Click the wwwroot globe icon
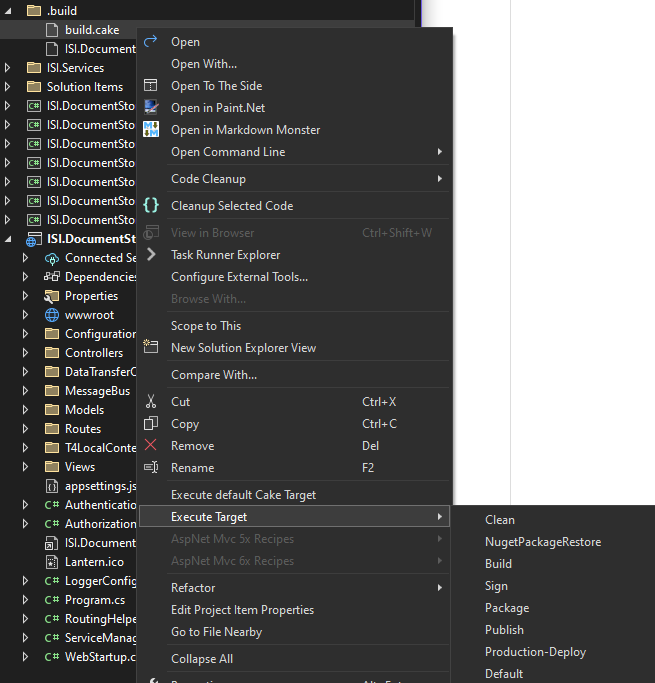655x683 pixels. (52, 315)
